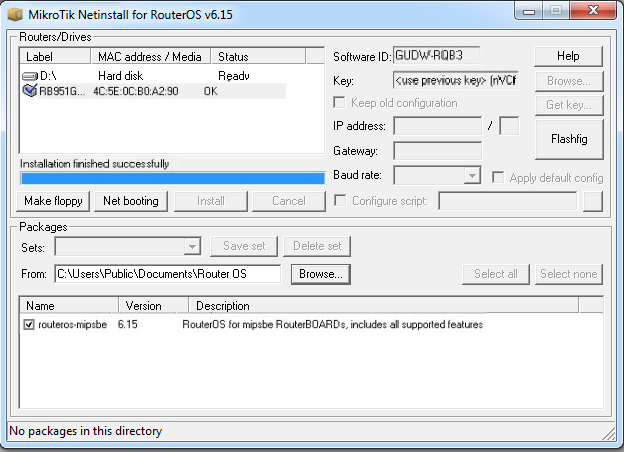
Task: Click 'Installation finished successfully' message
Action: (94, 164)
